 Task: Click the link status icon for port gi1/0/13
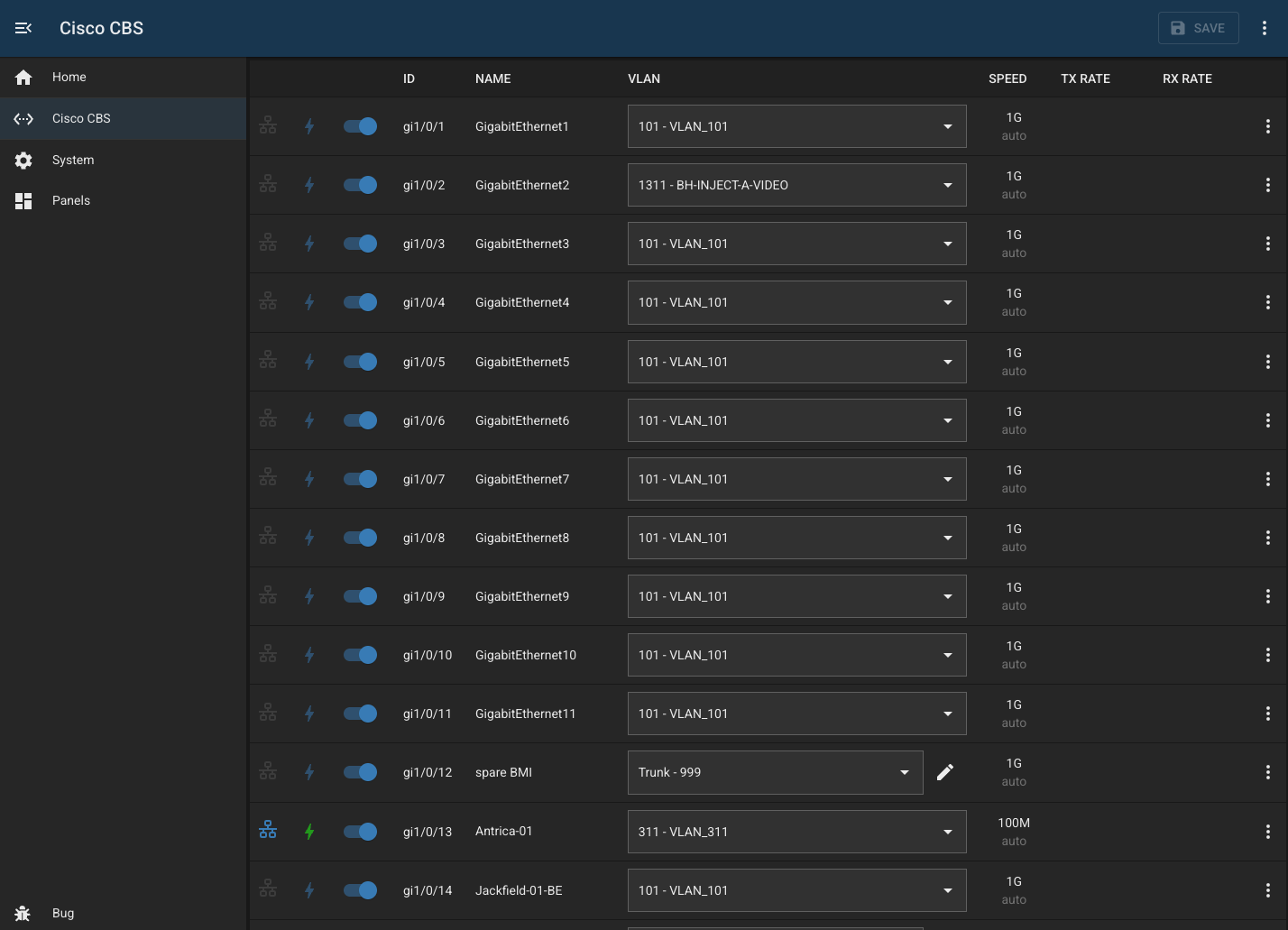(267, 831)
